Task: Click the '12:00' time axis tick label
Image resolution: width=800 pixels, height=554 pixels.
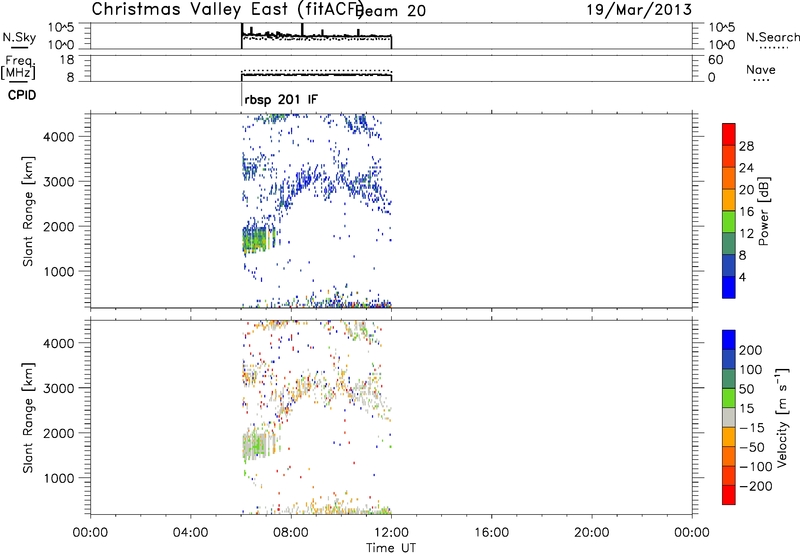Action: click(391, 533)
